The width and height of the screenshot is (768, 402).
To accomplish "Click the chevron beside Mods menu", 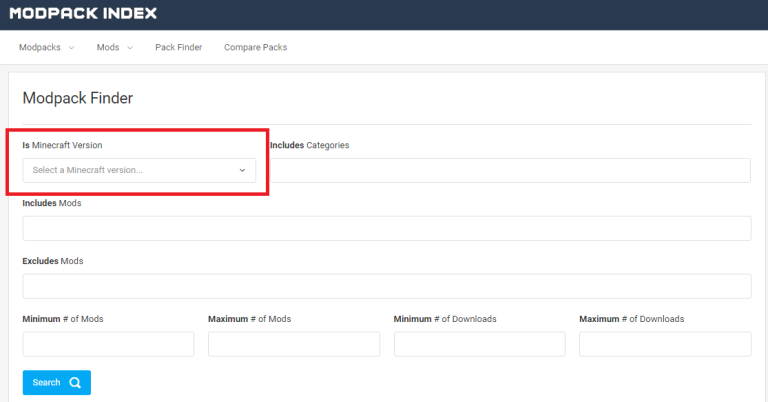I will 130,47.
